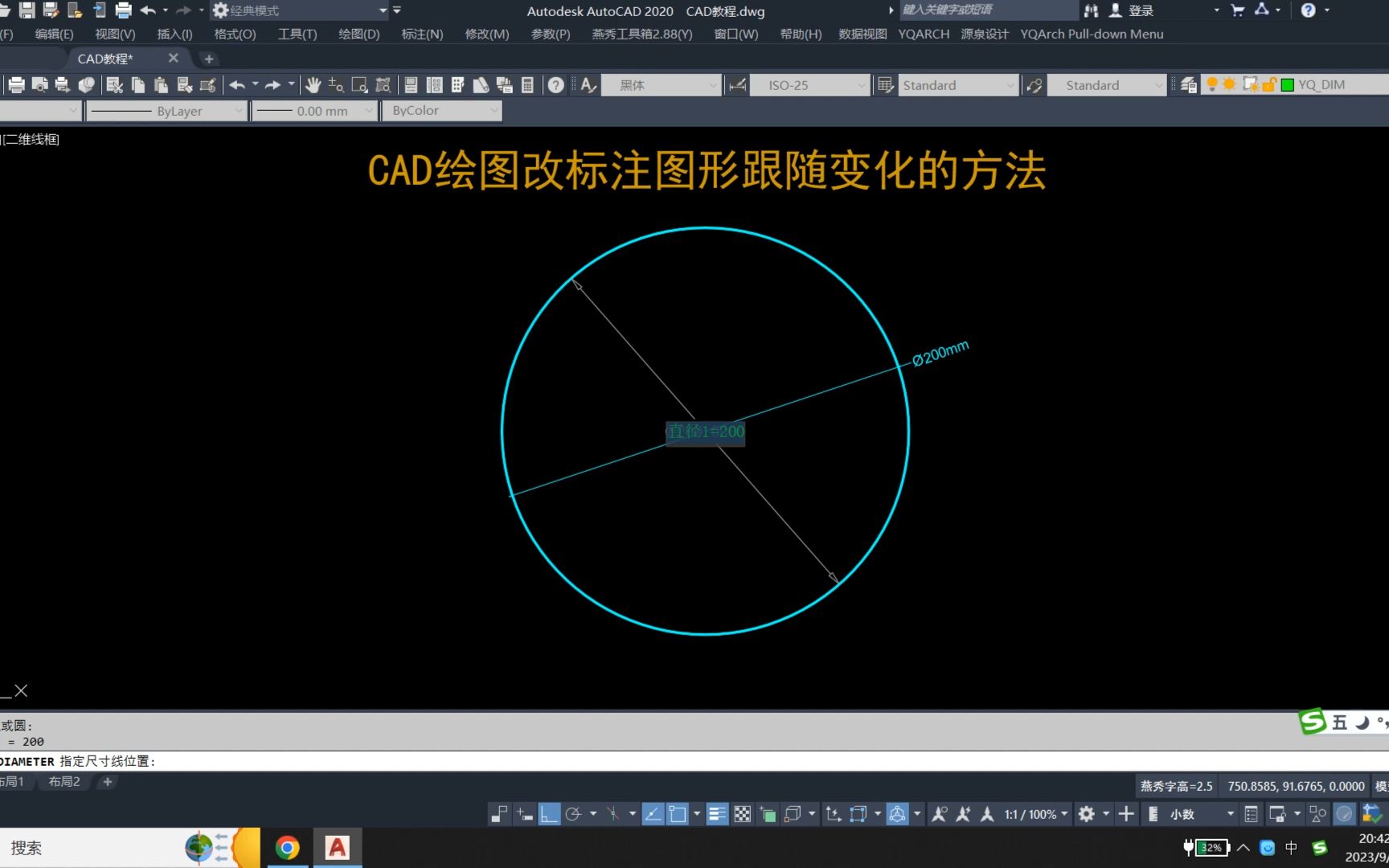Toggle the YQ_DIM layer lock icon
1389x868 pixels.
(x=1269, y=84)
